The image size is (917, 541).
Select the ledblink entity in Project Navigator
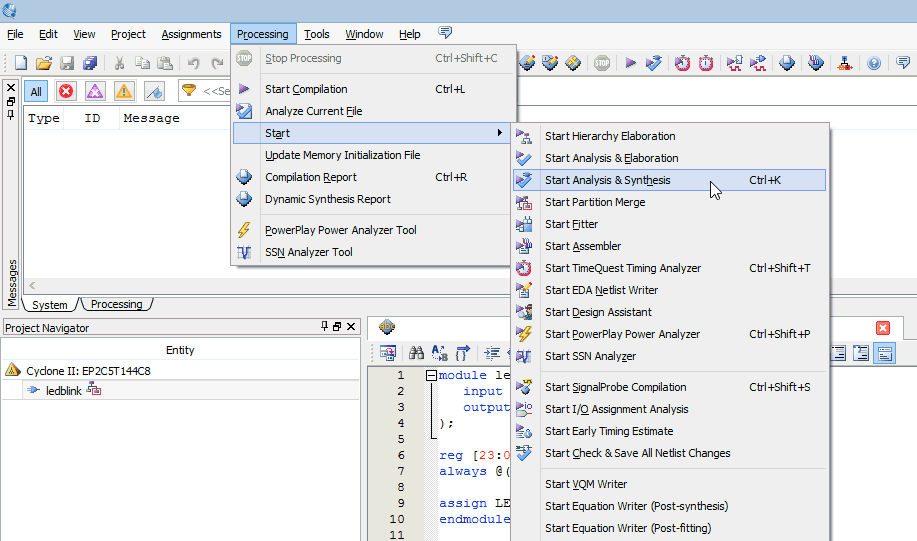click(64, 391)
